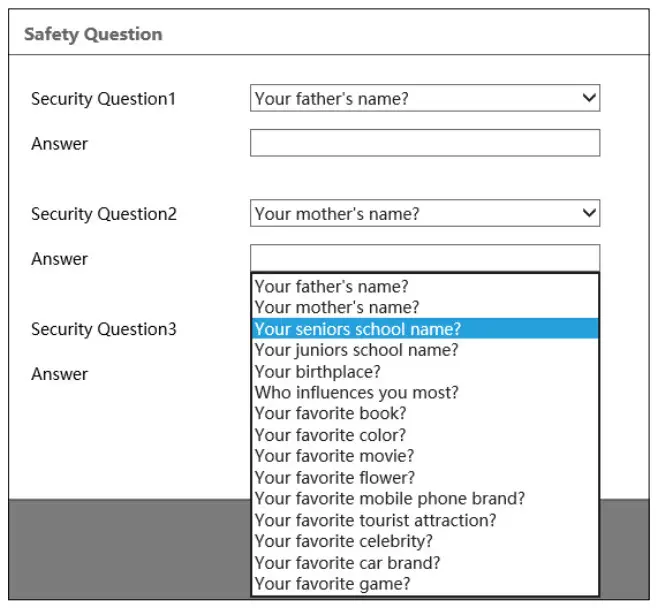Click the Answer field under Security Question1
The image size is (658, 608).
tap(424, 143)
